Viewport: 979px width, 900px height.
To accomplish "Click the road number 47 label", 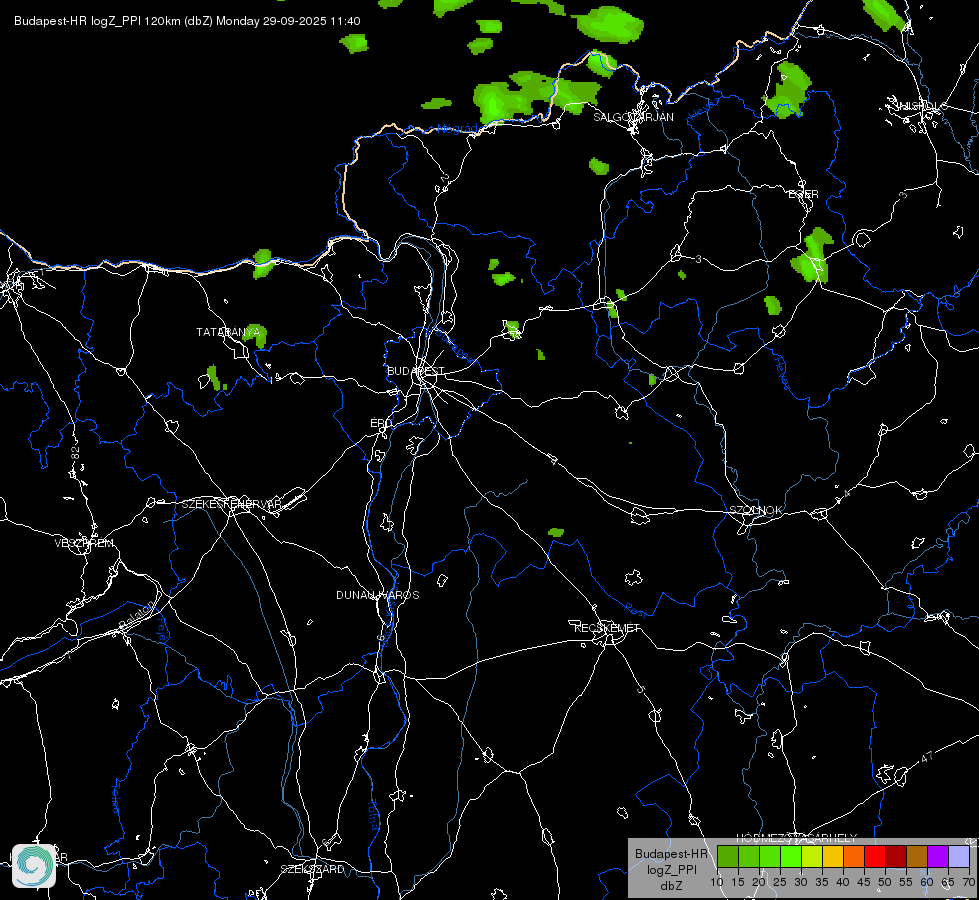I will (x=927, y=757).
